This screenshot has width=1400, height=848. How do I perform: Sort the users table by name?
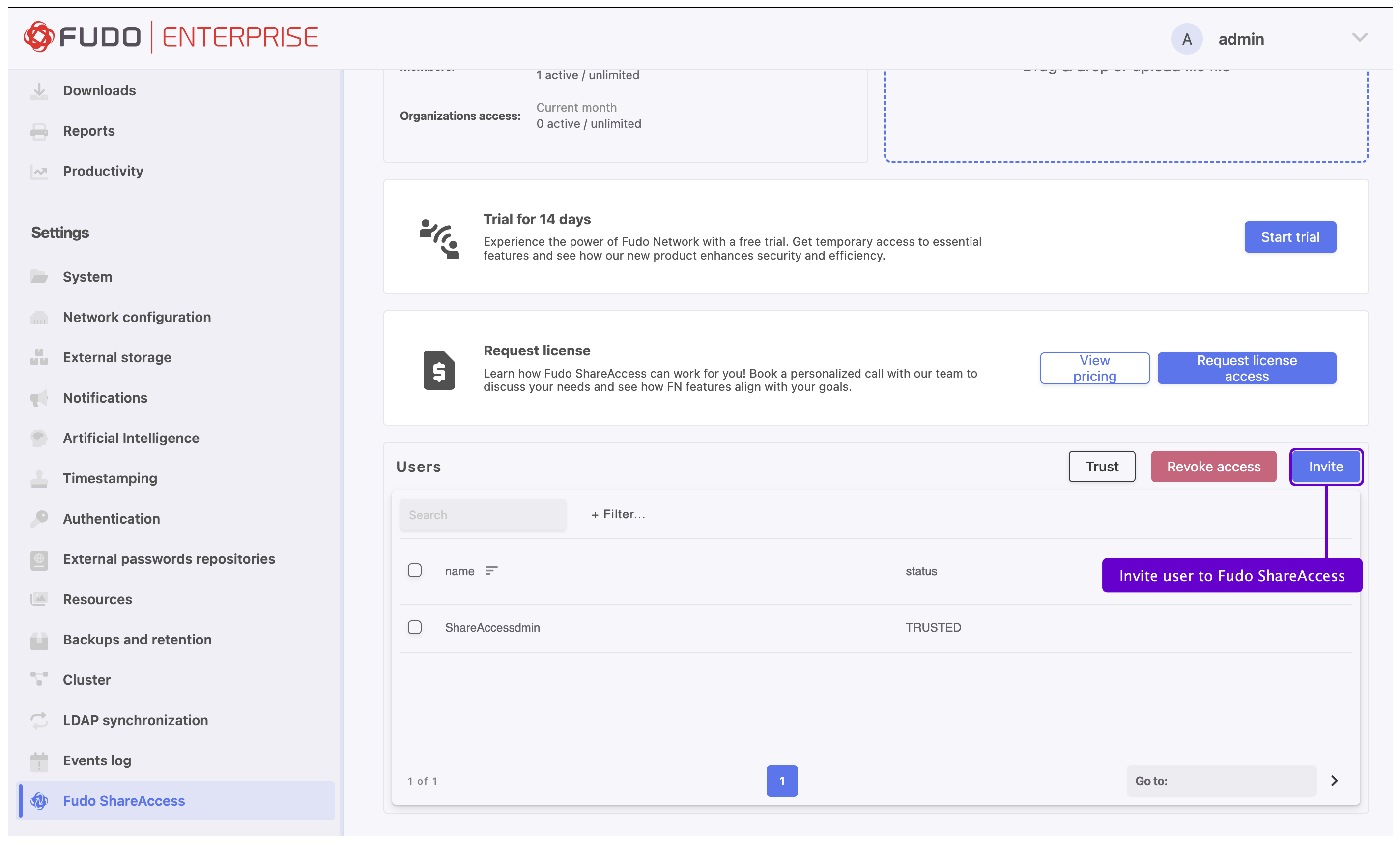[491, 571]
